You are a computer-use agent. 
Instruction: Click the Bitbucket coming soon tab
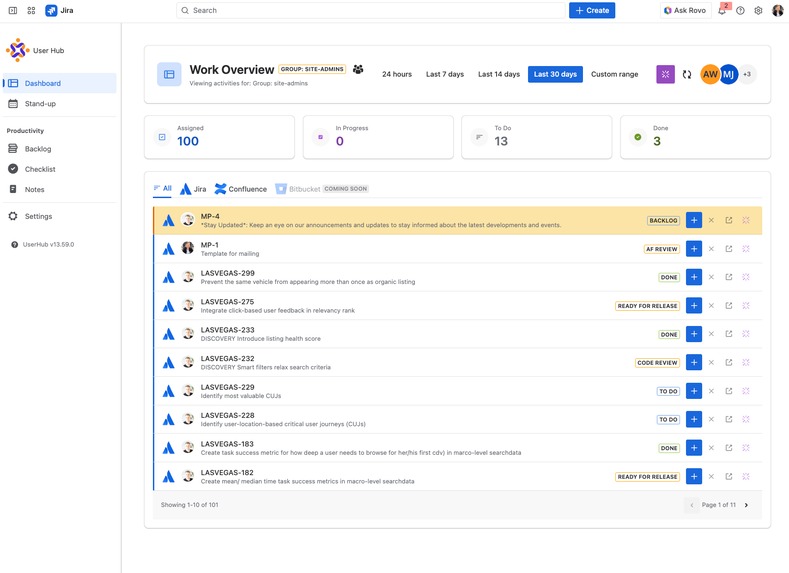tap(322, 189)
